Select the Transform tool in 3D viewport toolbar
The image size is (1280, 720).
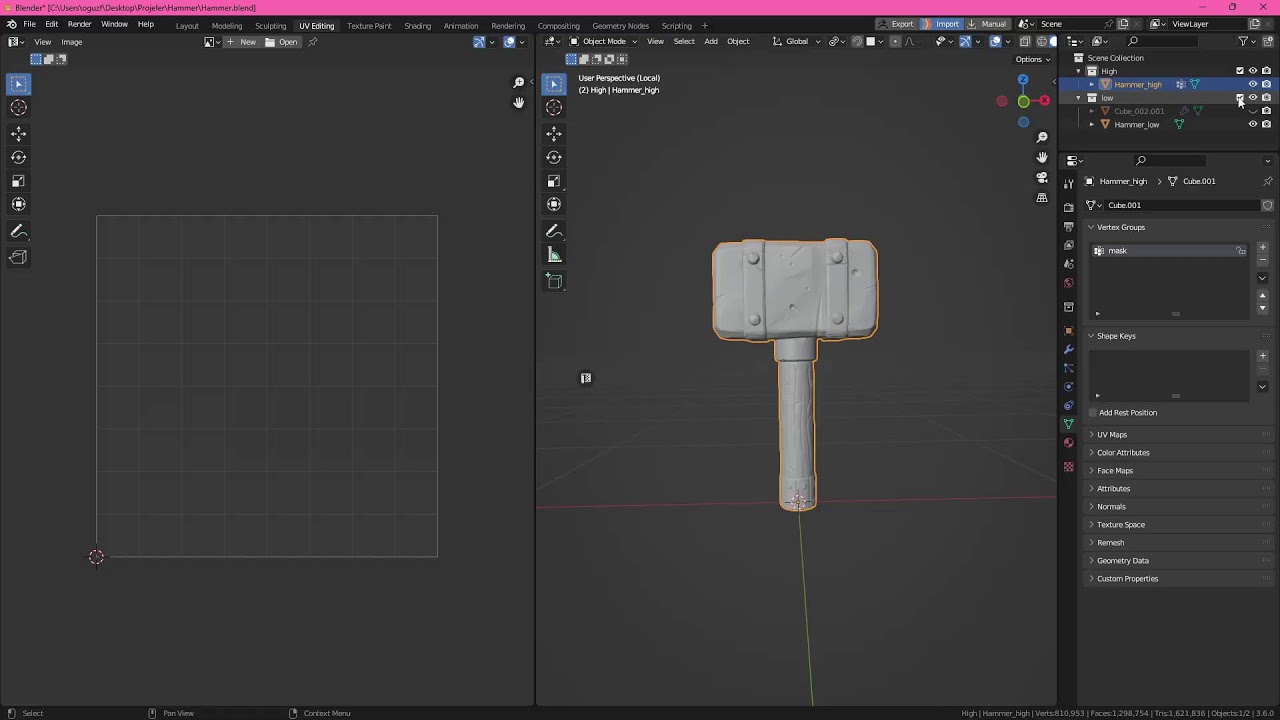pyautogui.click(x=554, y=204)
